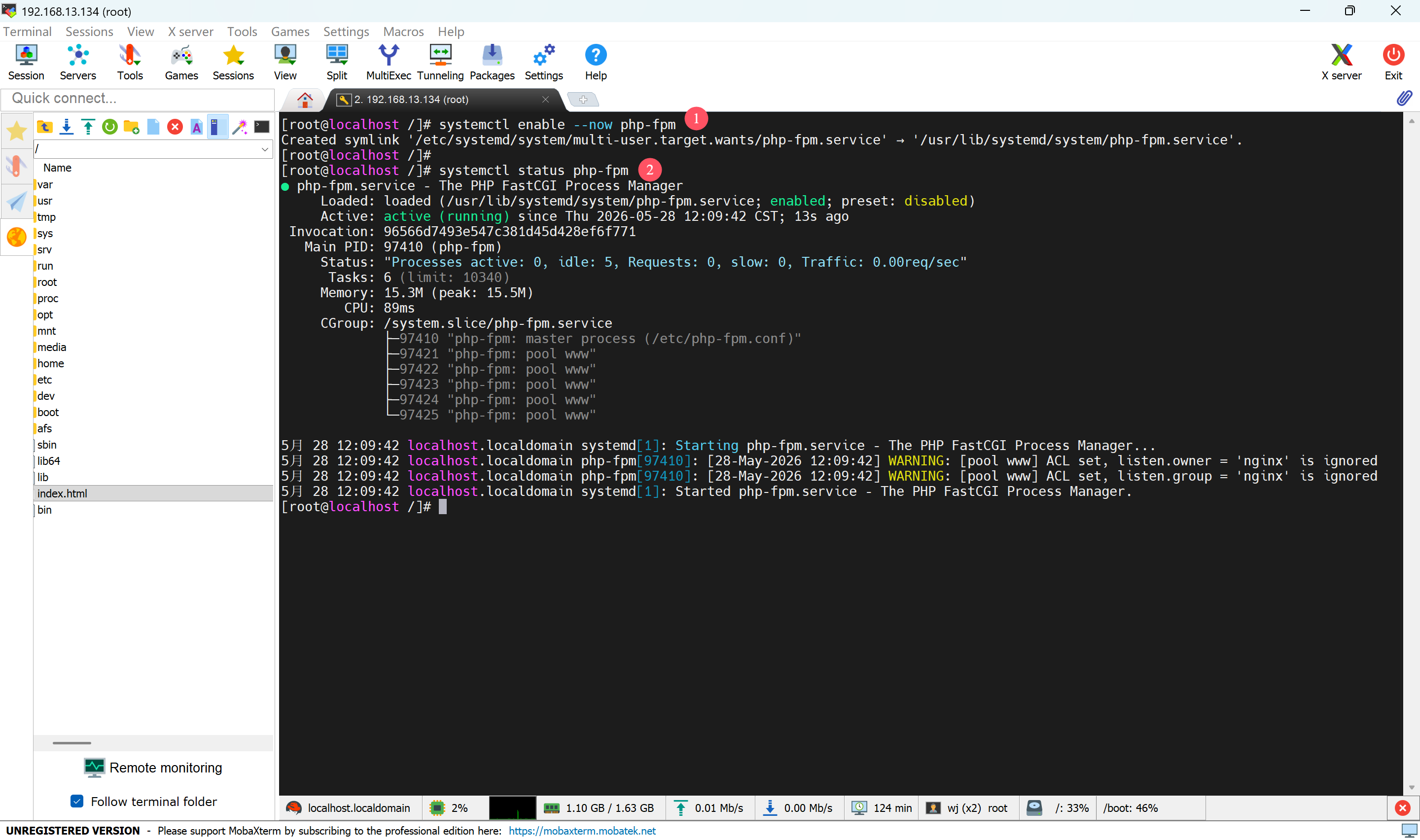Refresh the SFTP folder with green icon
The image size is (1420, 840).
click(x=110, y=127)
